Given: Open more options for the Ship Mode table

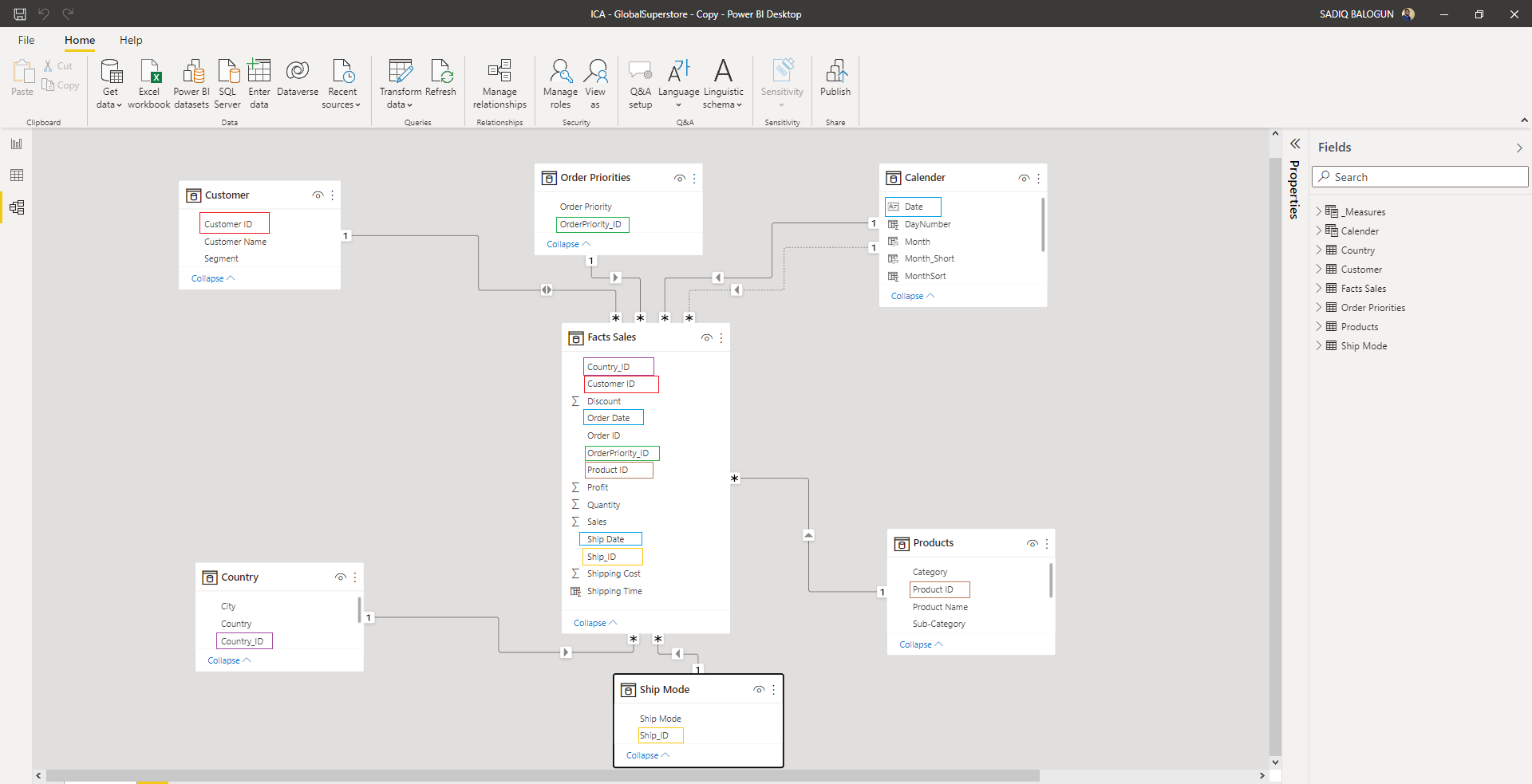Looking at the screenshot, I should 773,690.
